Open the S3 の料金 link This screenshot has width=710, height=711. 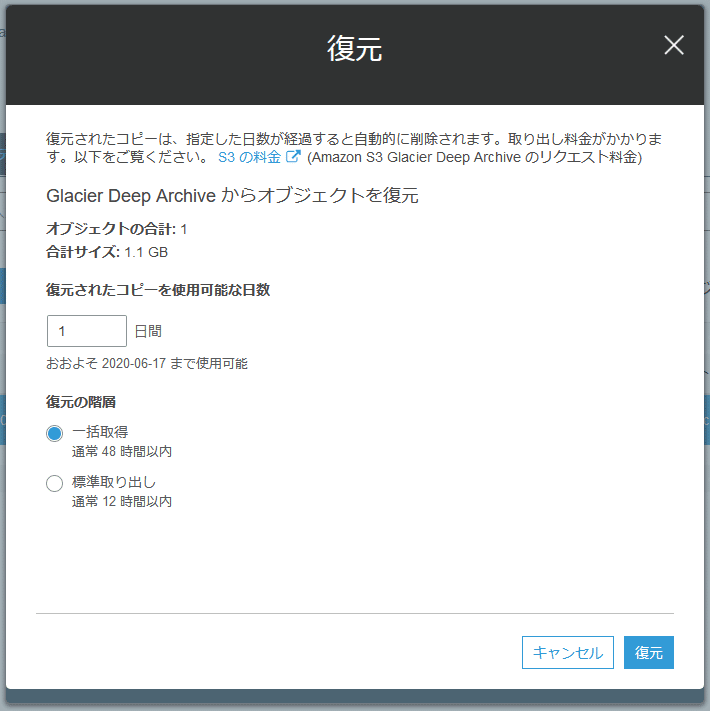tap(249, 157)
